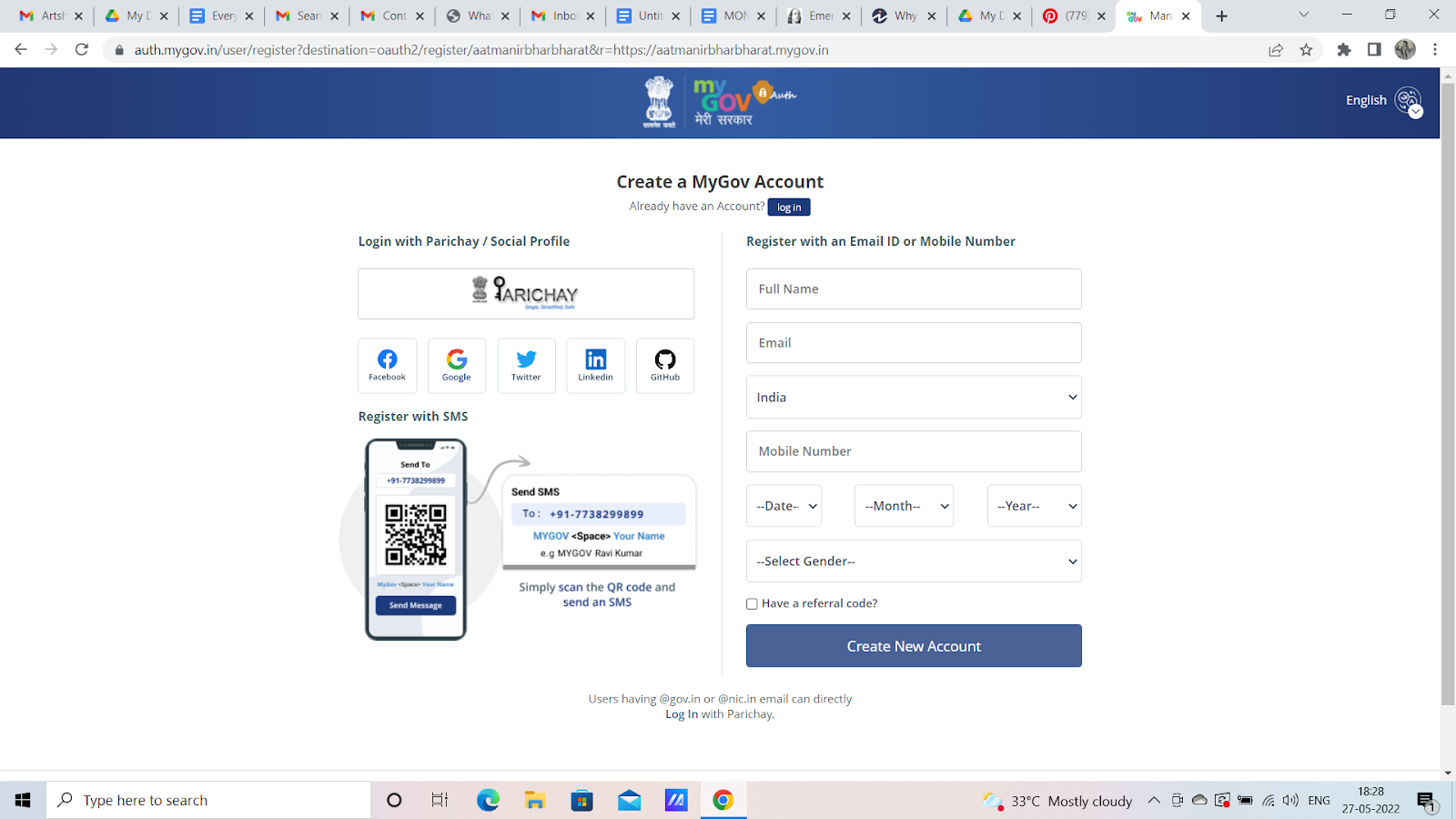Show hidden system tray icons

pyautogui.click(x=1154, y=801)
